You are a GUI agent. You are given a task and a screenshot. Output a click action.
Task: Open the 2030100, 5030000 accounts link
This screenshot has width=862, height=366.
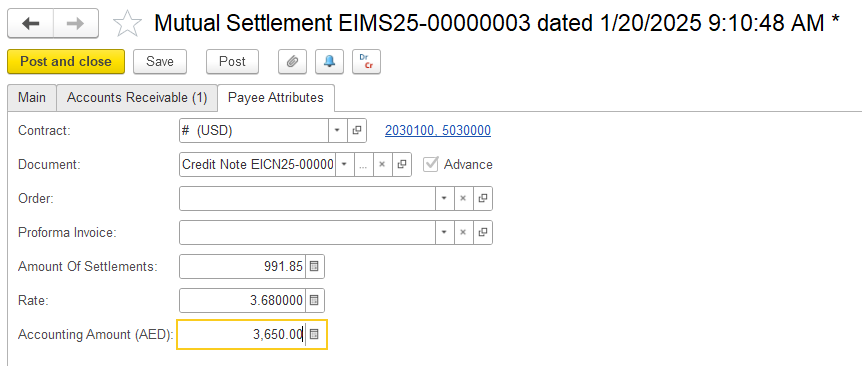tap(438, 131)
